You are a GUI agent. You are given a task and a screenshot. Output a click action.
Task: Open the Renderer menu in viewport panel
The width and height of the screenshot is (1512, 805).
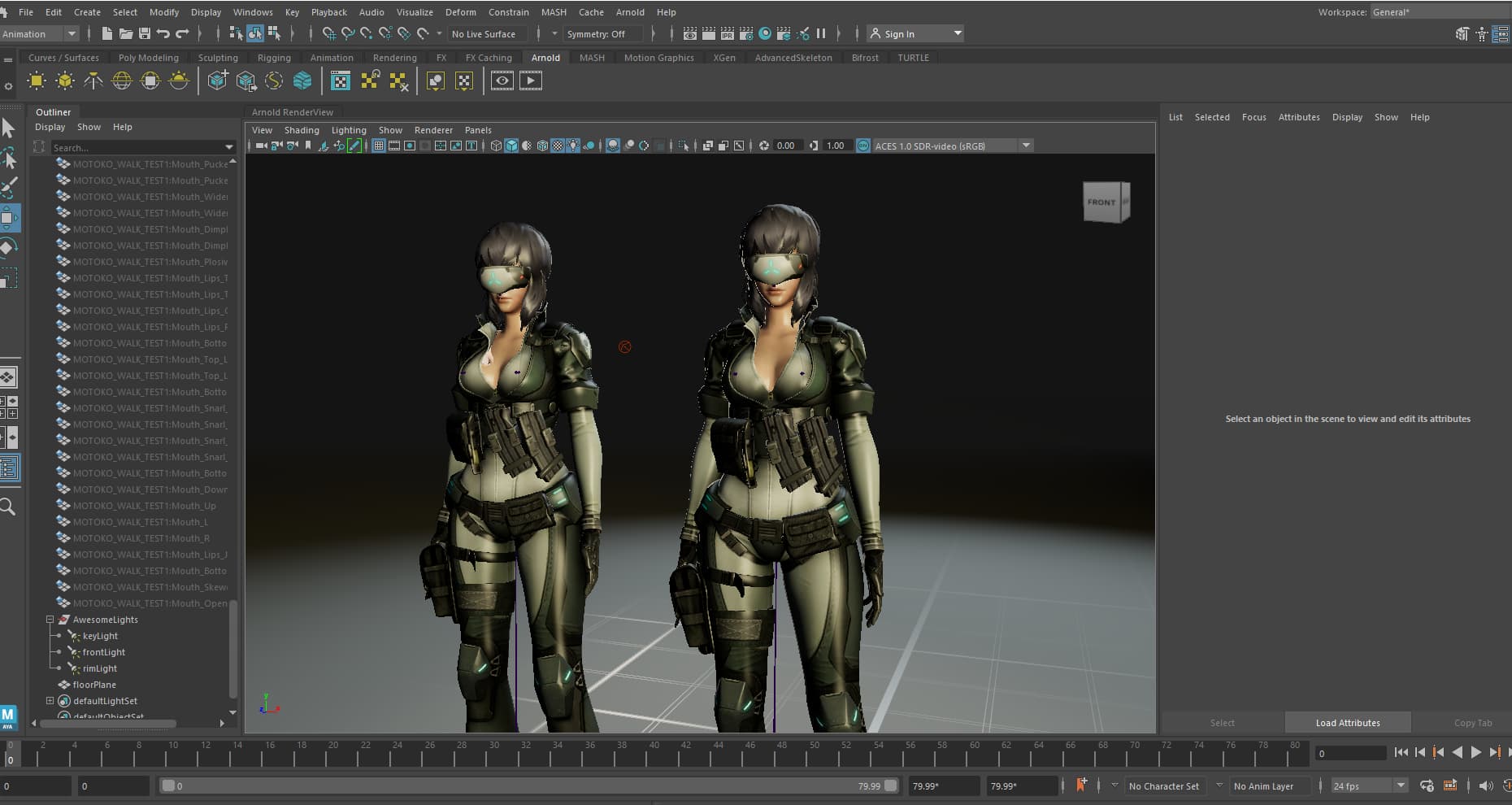point(433,130)
